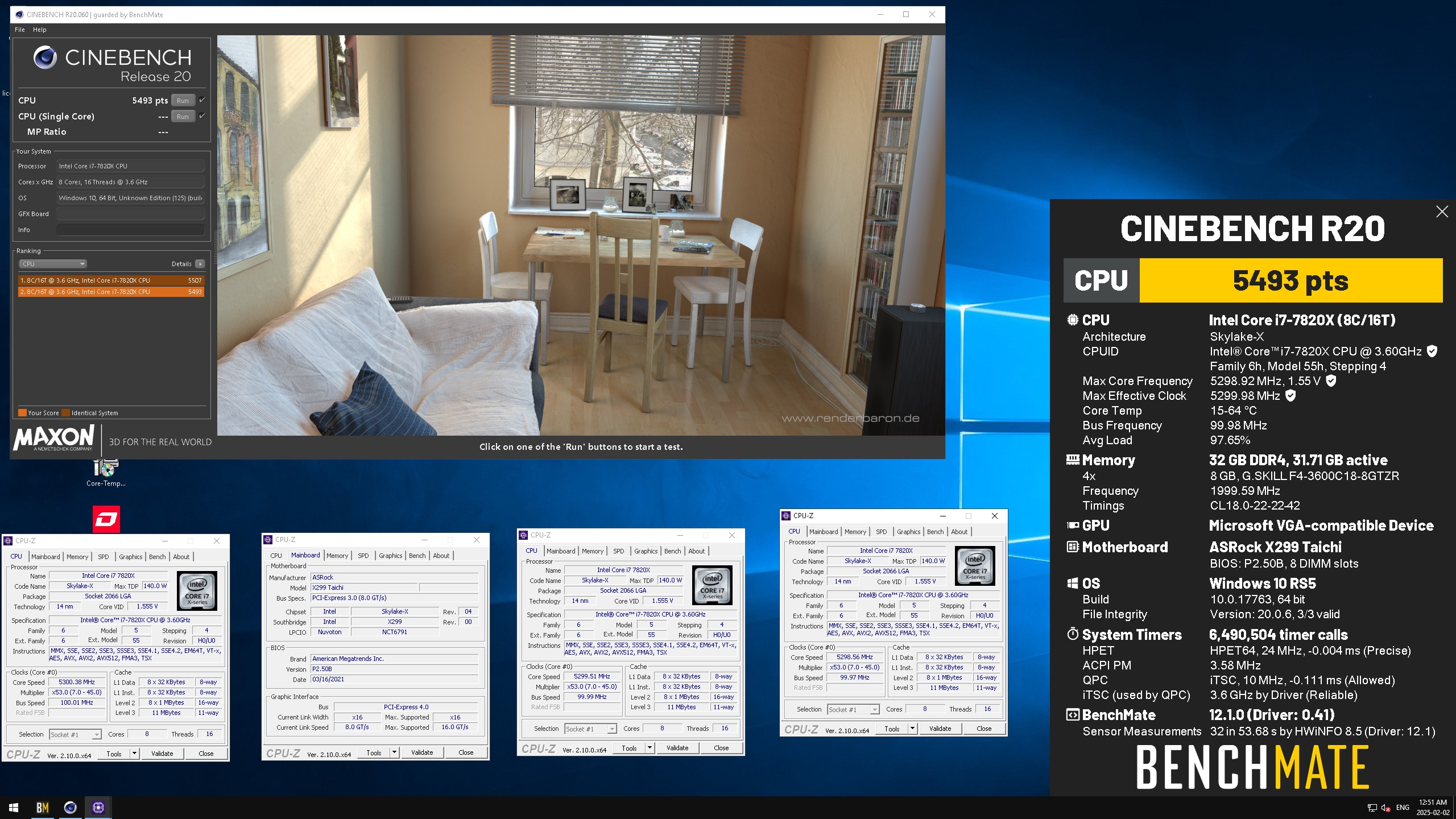Click the Info field in Cinebench
Screen dimensions: 1456x819
point(130,230)
